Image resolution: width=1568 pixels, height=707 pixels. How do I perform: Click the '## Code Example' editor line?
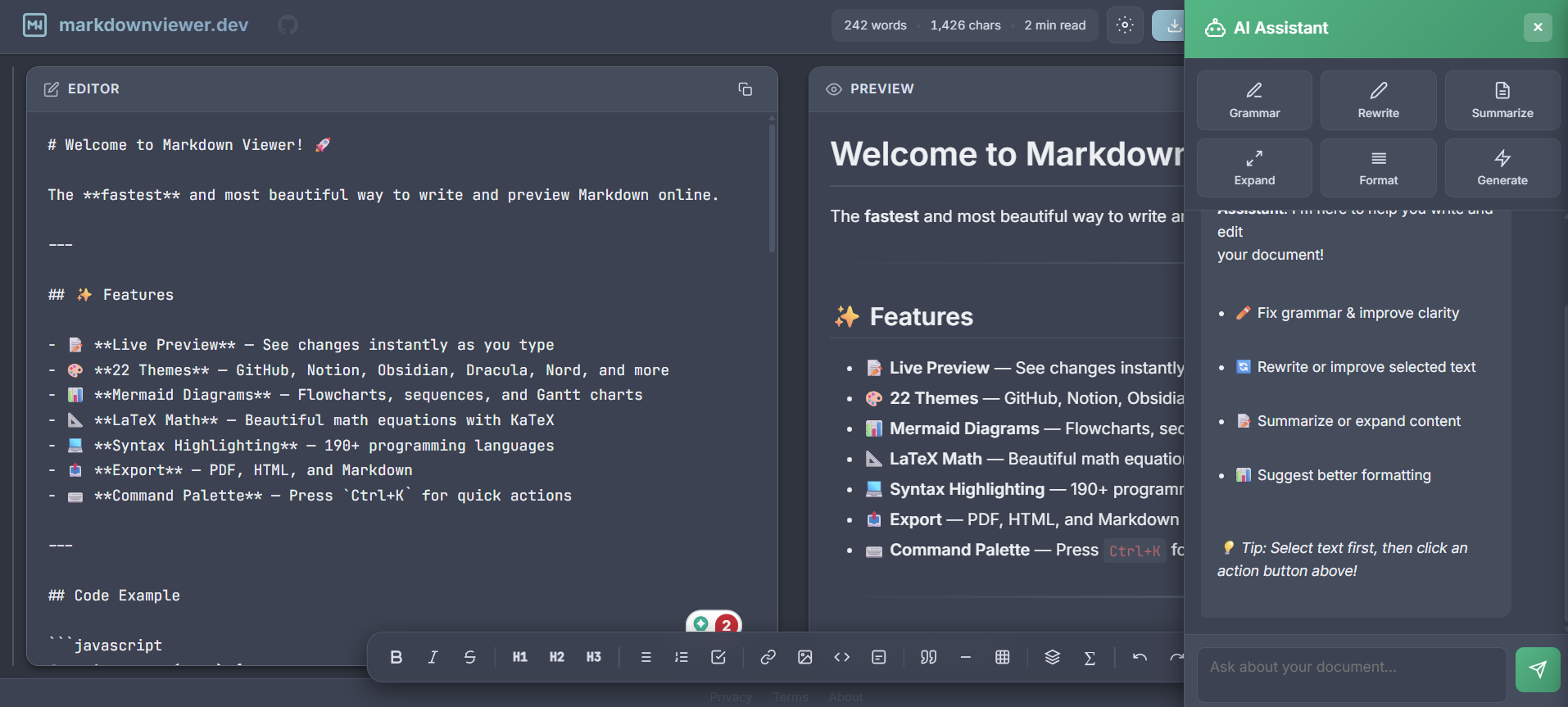(x=114, y=596)
